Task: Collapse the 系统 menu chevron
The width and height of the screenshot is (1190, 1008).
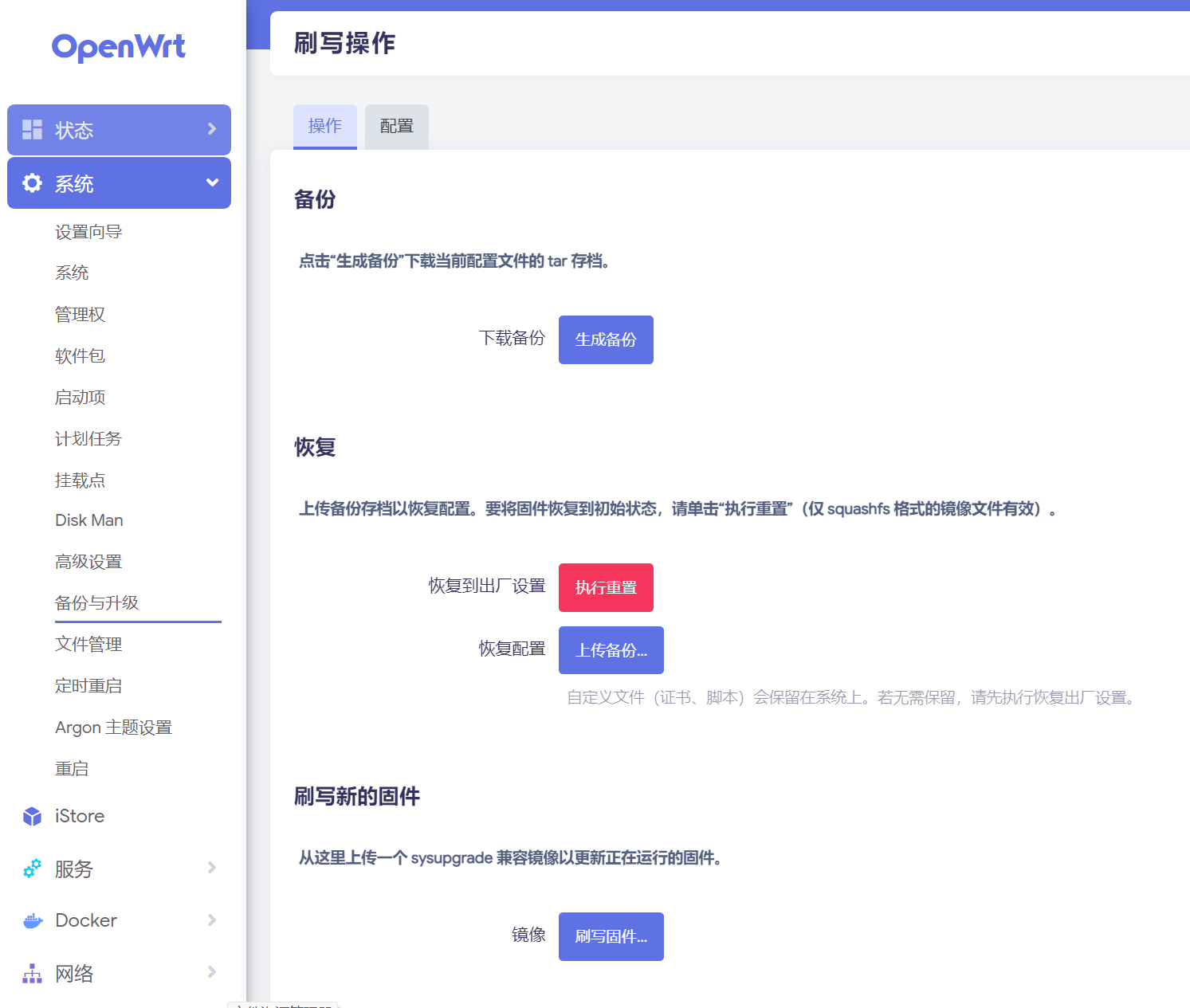Action: pyautogui.click(x=212, y=182)
